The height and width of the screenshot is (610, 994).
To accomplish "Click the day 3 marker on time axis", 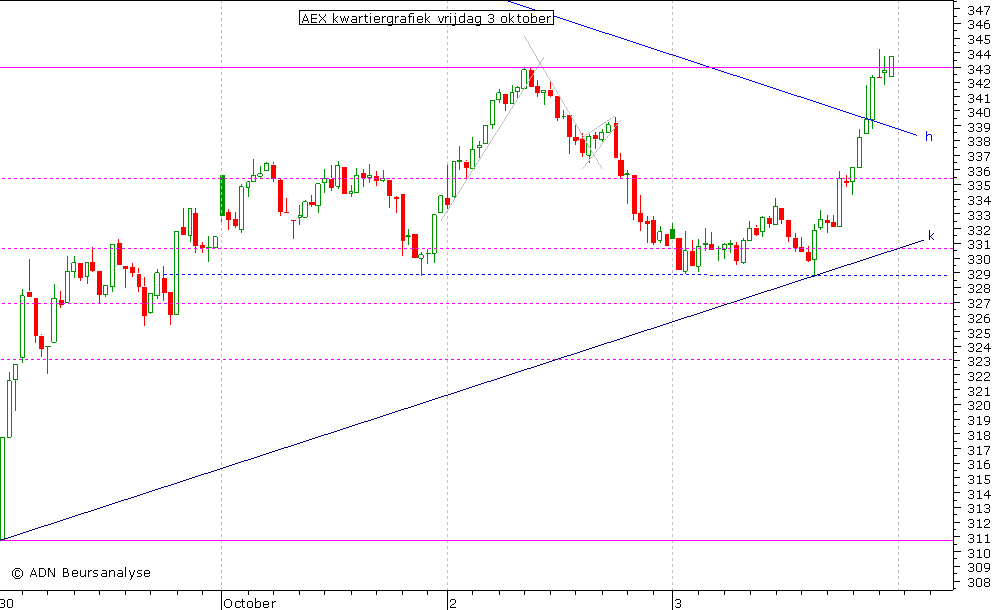I will click(677, 603).
